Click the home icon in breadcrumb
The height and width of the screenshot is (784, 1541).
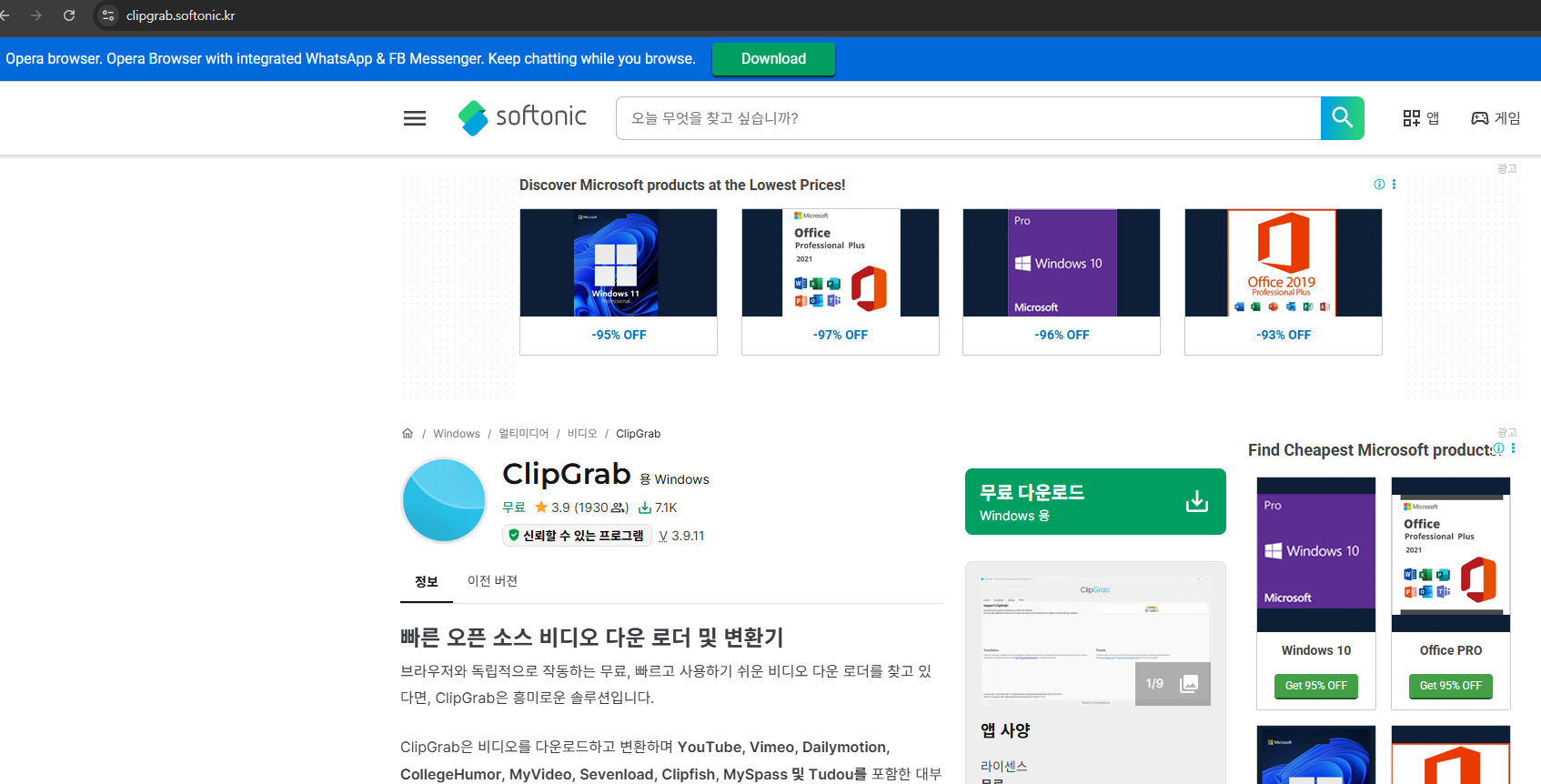pos(408,434)
